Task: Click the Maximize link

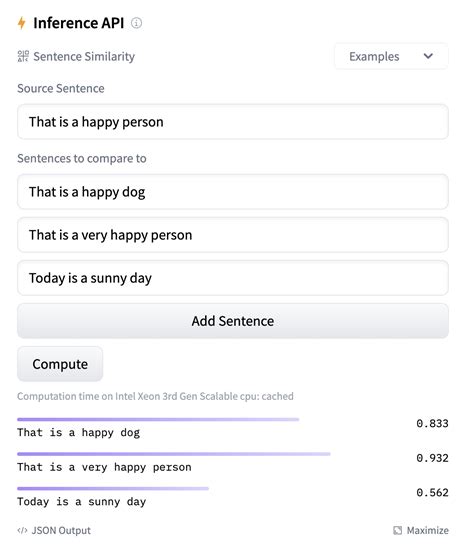Action: click(421, 530)
